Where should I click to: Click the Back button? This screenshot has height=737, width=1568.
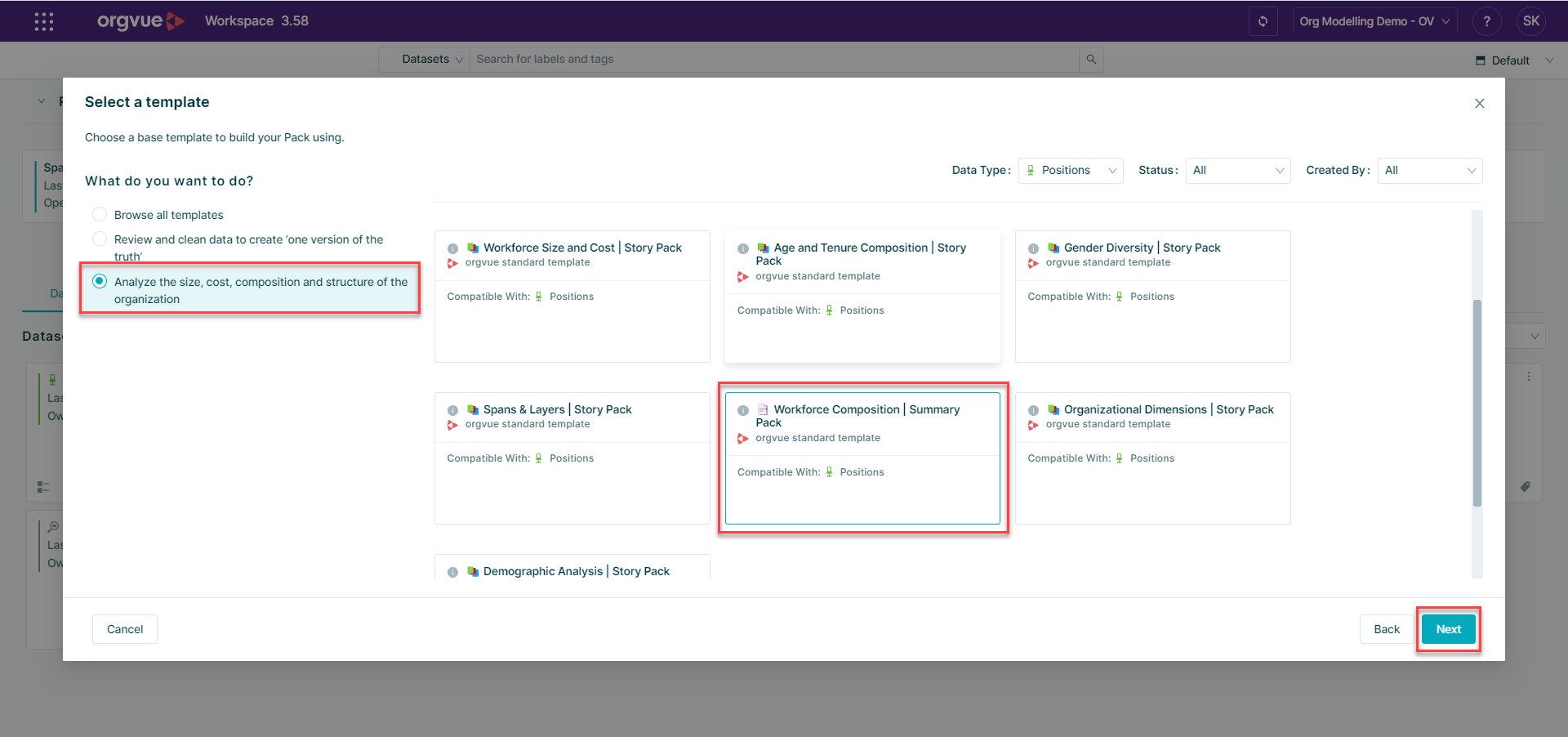1387,629
